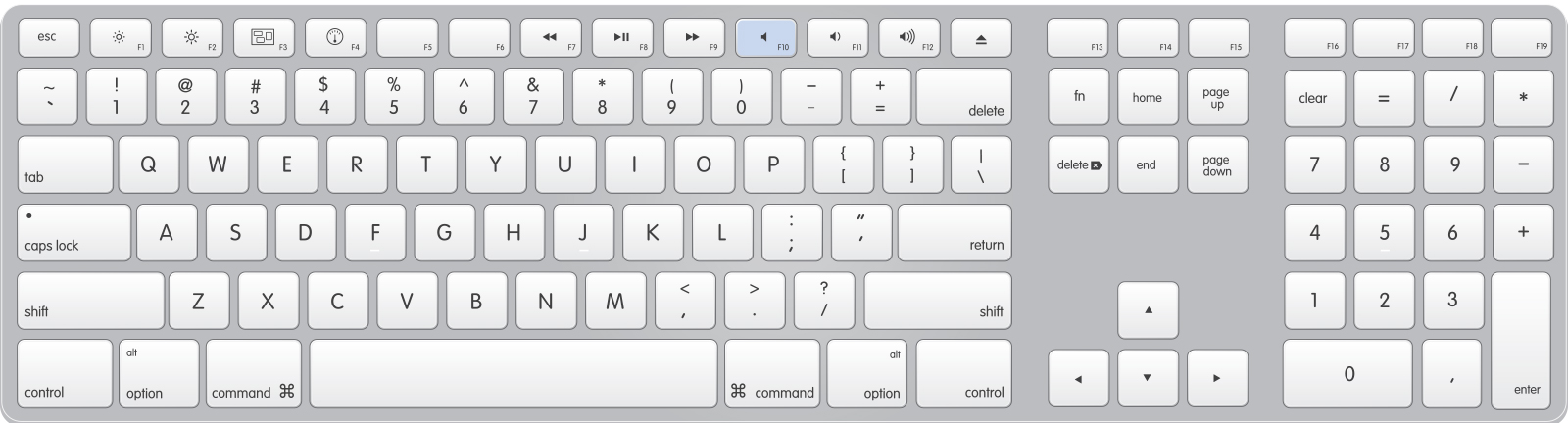
Task: Click the numpad enter key
Action: click(x=1521, y=340)
